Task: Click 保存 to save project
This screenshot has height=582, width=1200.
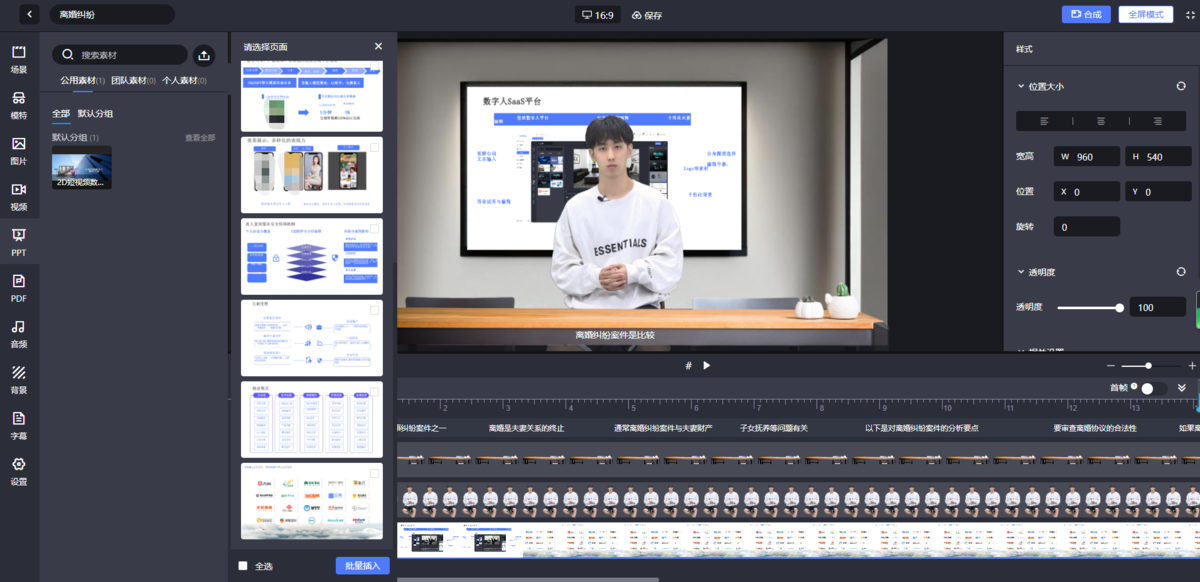Action: click(x=647, y=15)
